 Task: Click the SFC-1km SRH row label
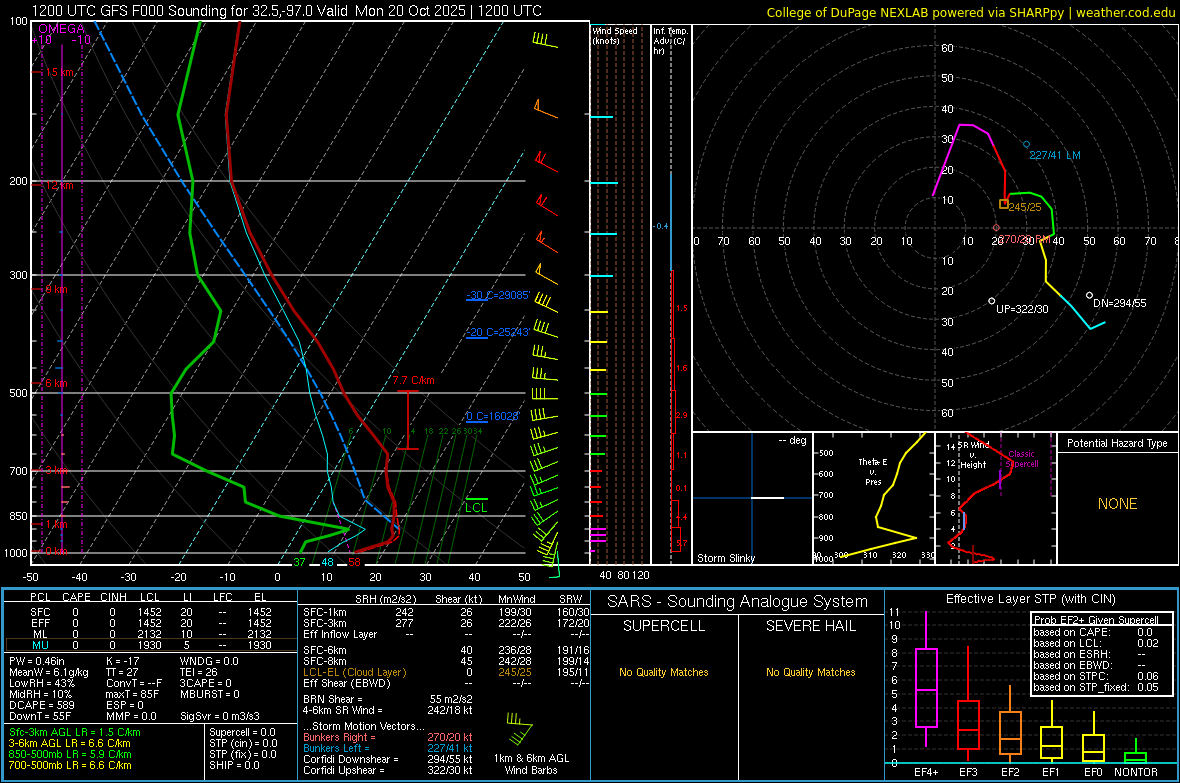click(x=325, y=613)
